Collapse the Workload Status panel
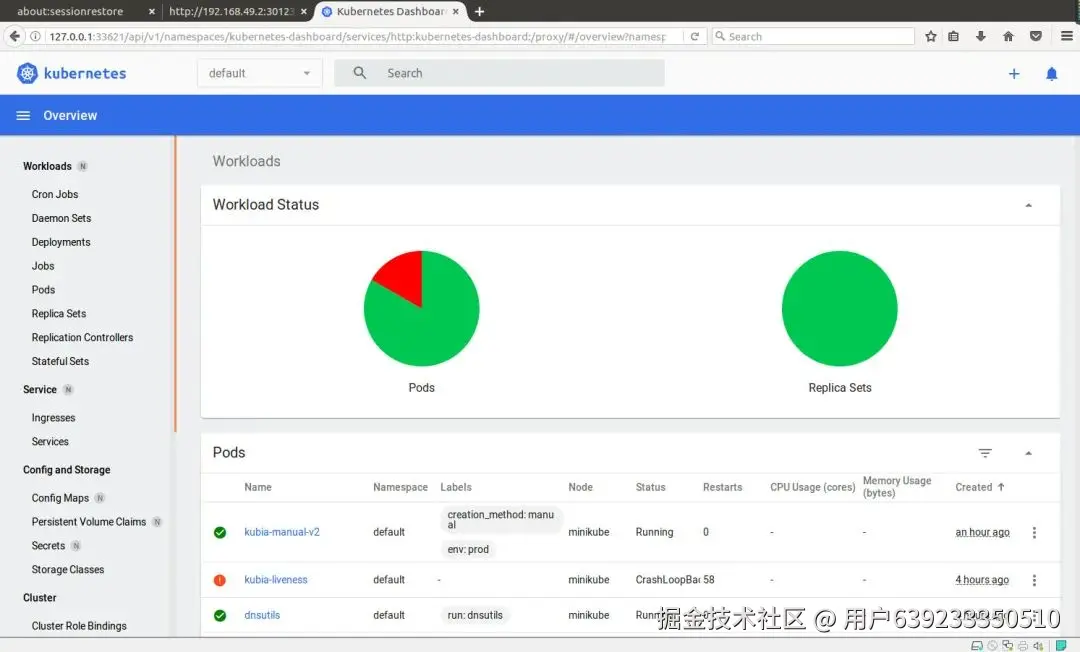 click(x=1029, y=205)
